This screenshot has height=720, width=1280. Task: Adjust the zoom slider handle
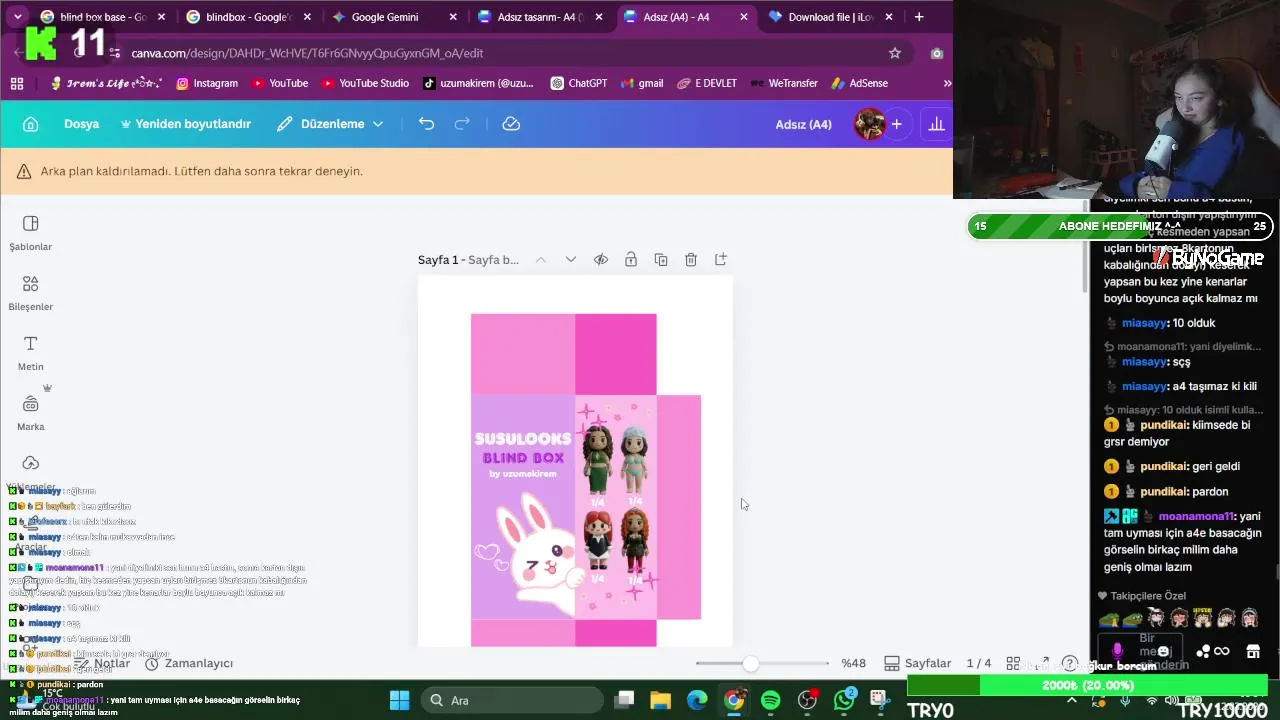[x=751, y=664]
